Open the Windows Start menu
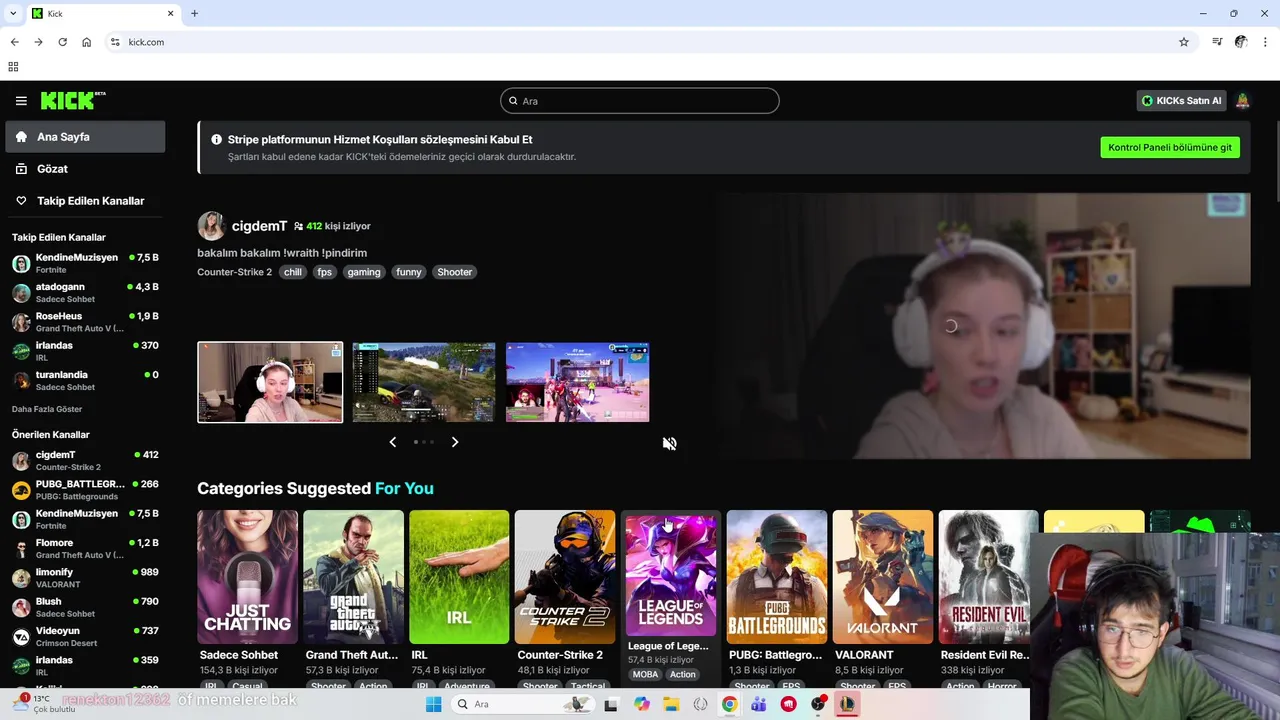Screen dimensions: 1280x720 coord(433,704)
